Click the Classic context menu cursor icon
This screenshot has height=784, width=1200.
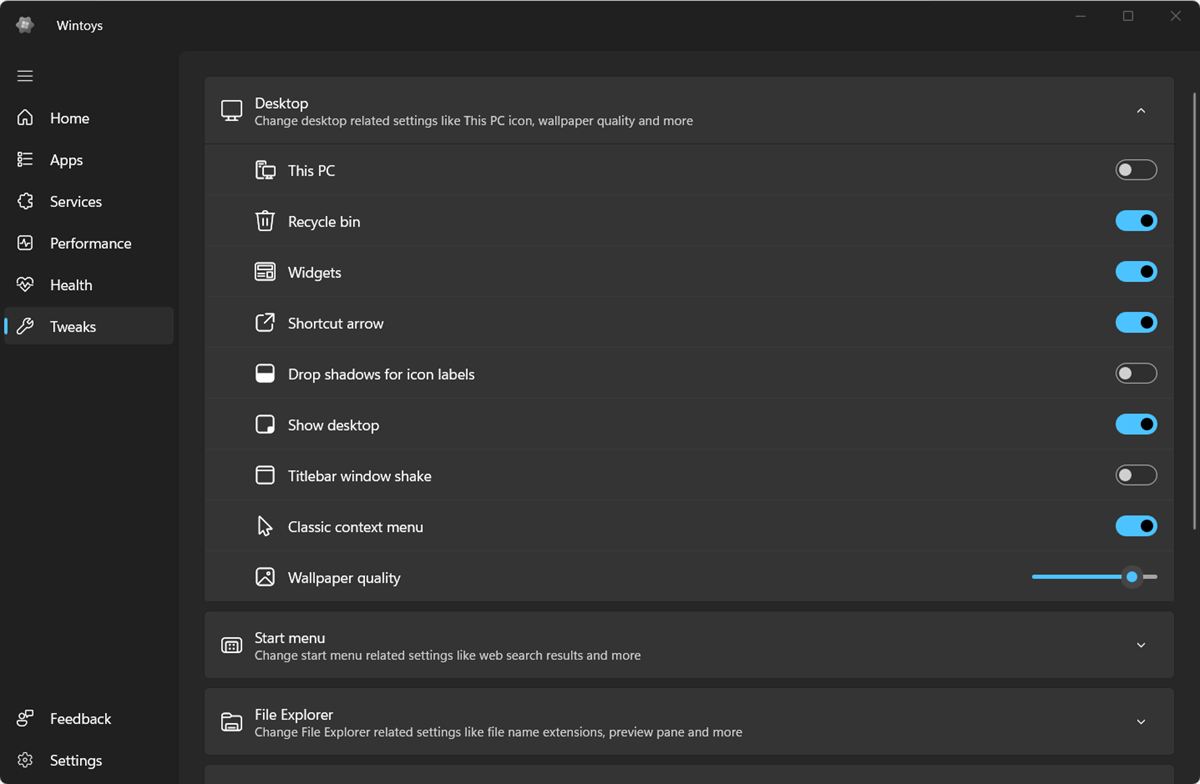(265, 527)
